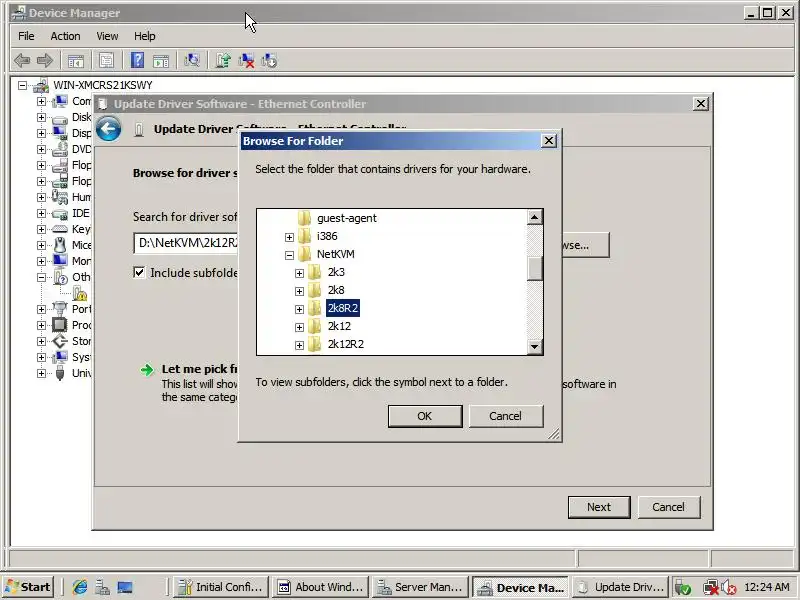
Task: Click Next in Update Driver Software
Action: tap(599, 507)
